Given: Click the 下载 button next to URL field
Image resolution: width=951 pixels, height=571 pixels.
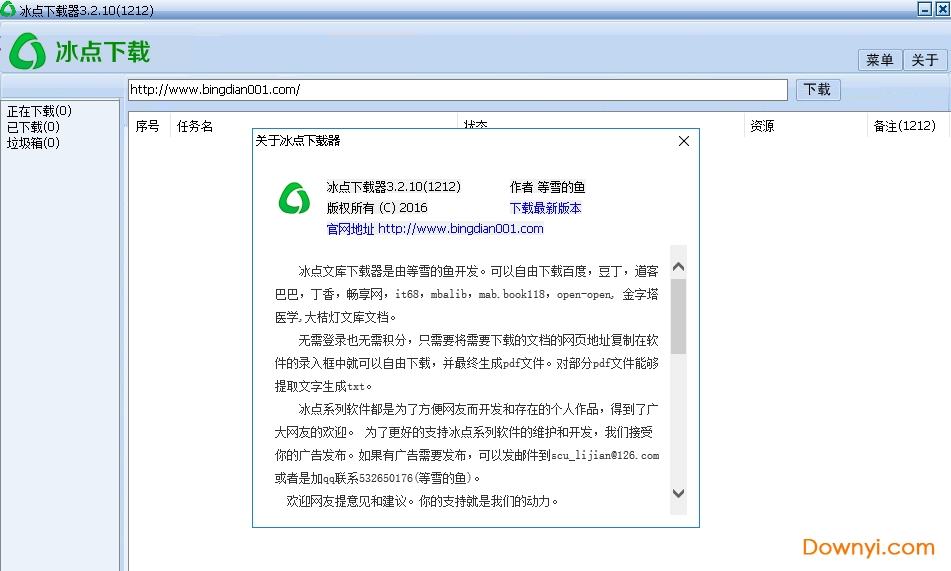Looking at the screenshot, I should (817, 90).
